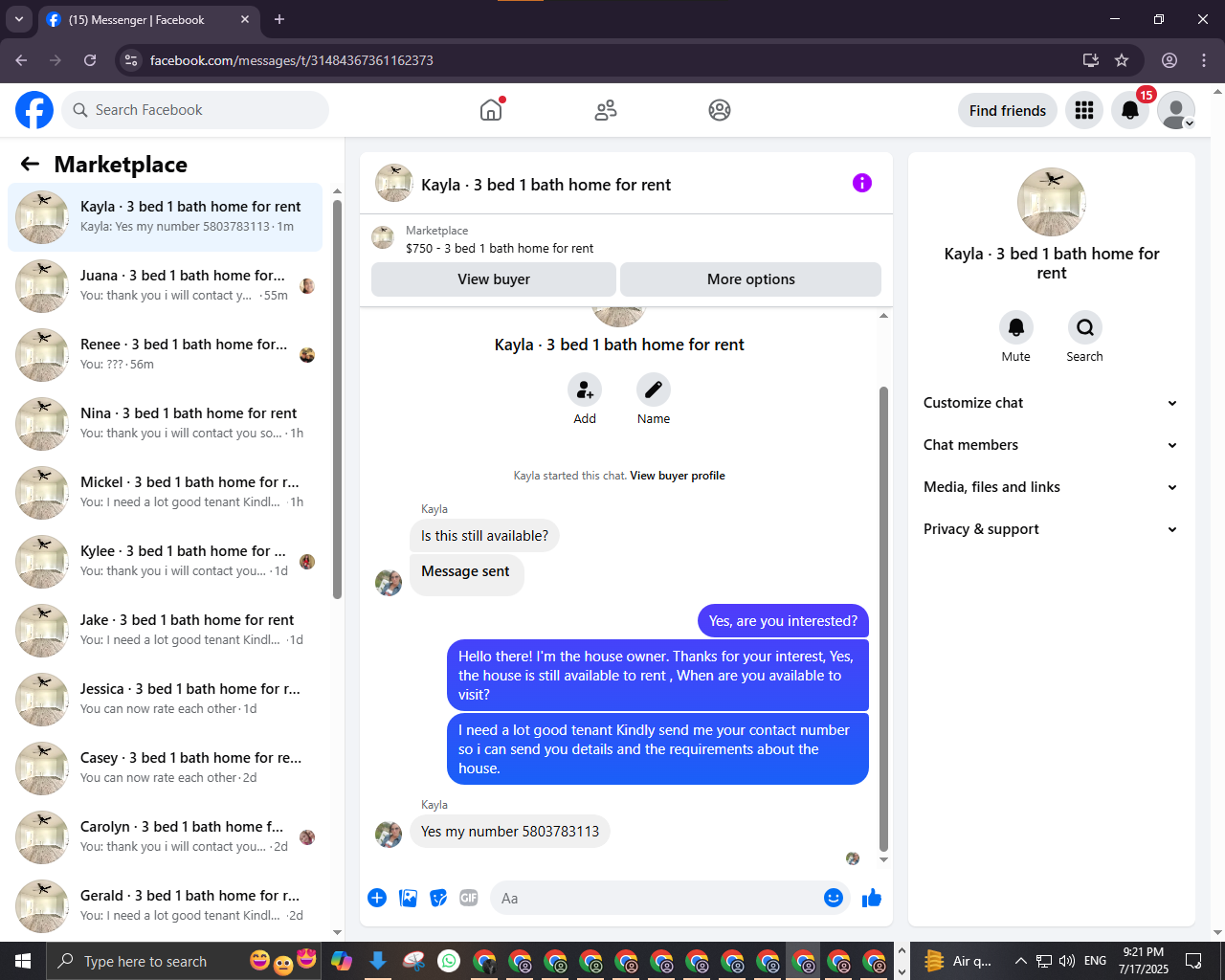Attach a photo file in the composer
The image size is (1225, 980).
(408, 898)
